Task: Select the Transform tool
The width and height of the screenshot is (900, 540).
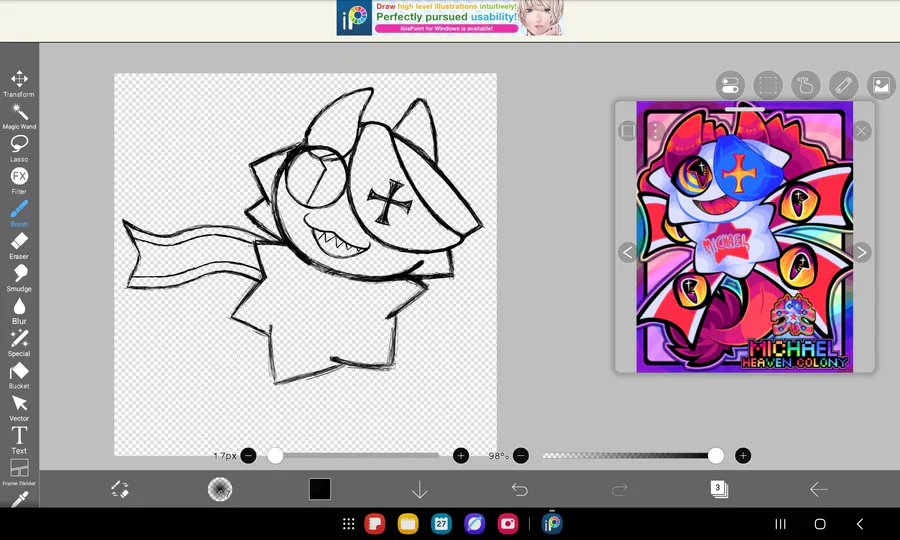Action: [x=19, y=84]
